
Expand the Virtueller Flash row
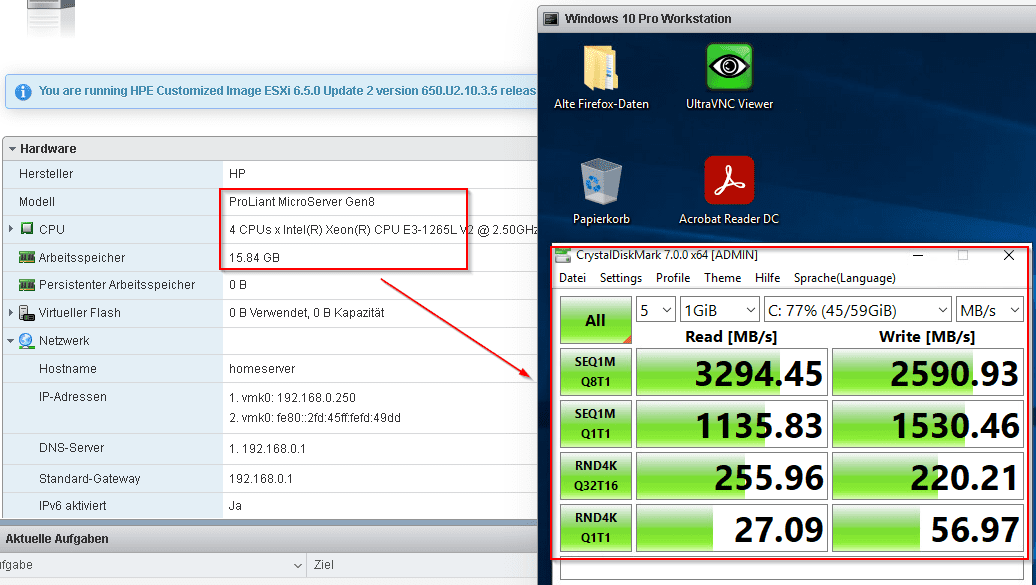click(x=11, y=312)
